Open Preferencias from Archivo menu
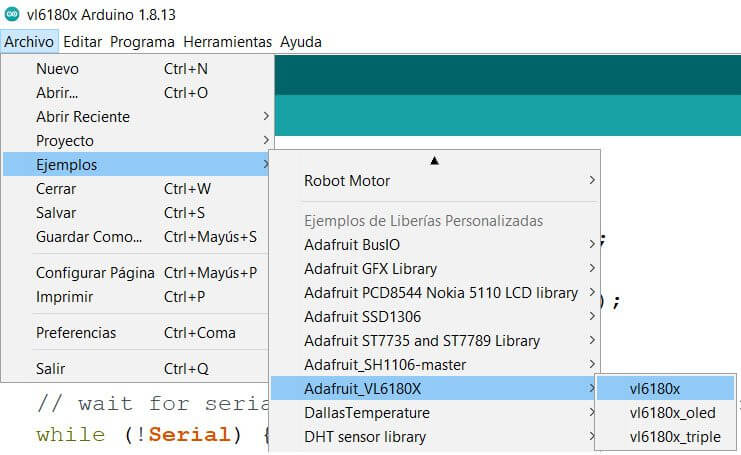The width and height of the screenshot is (741, 455). click(x=76, y=333)
